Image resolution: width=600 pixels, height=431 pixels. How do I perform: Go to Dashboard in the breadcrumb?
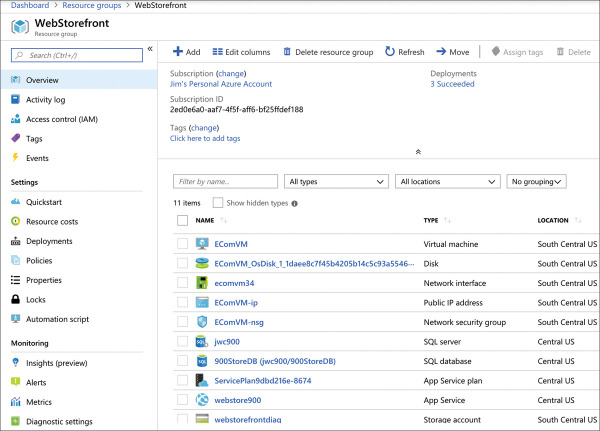point(30,5)
